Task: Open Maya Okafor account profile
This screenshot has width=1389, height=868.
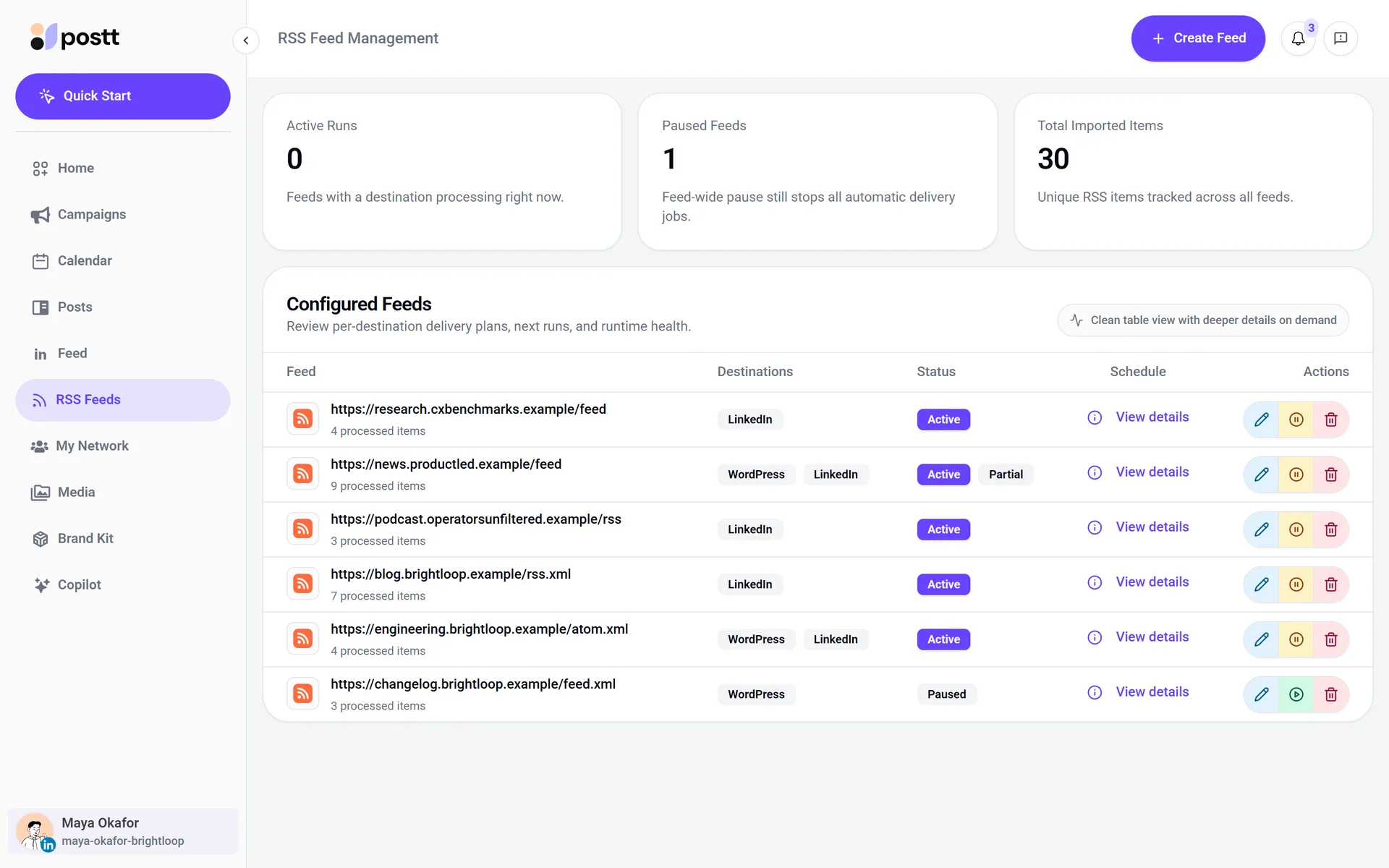Action: pos(123,831)
